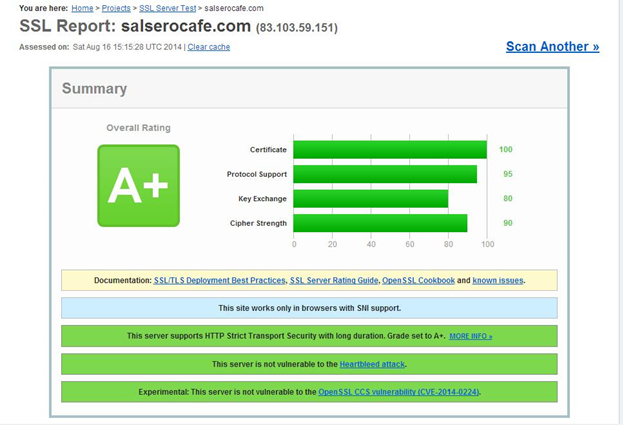This screenshot has width=623, height=428.
Task: Click the salserocafe.com breadcrumb text
Action: pyautogui.click(x=234, y=8)
